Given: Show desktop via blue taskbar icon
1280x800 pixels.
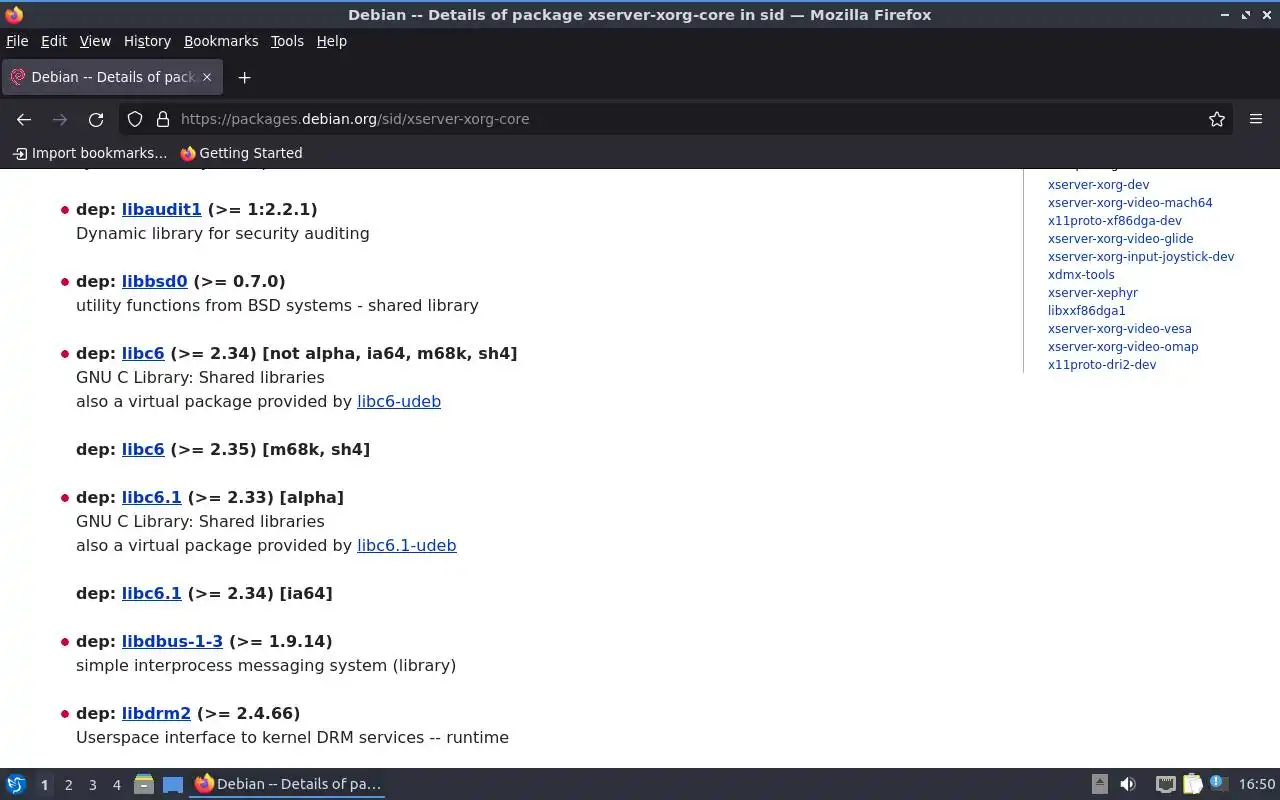Looking at the screenshot, I should 172,784.
